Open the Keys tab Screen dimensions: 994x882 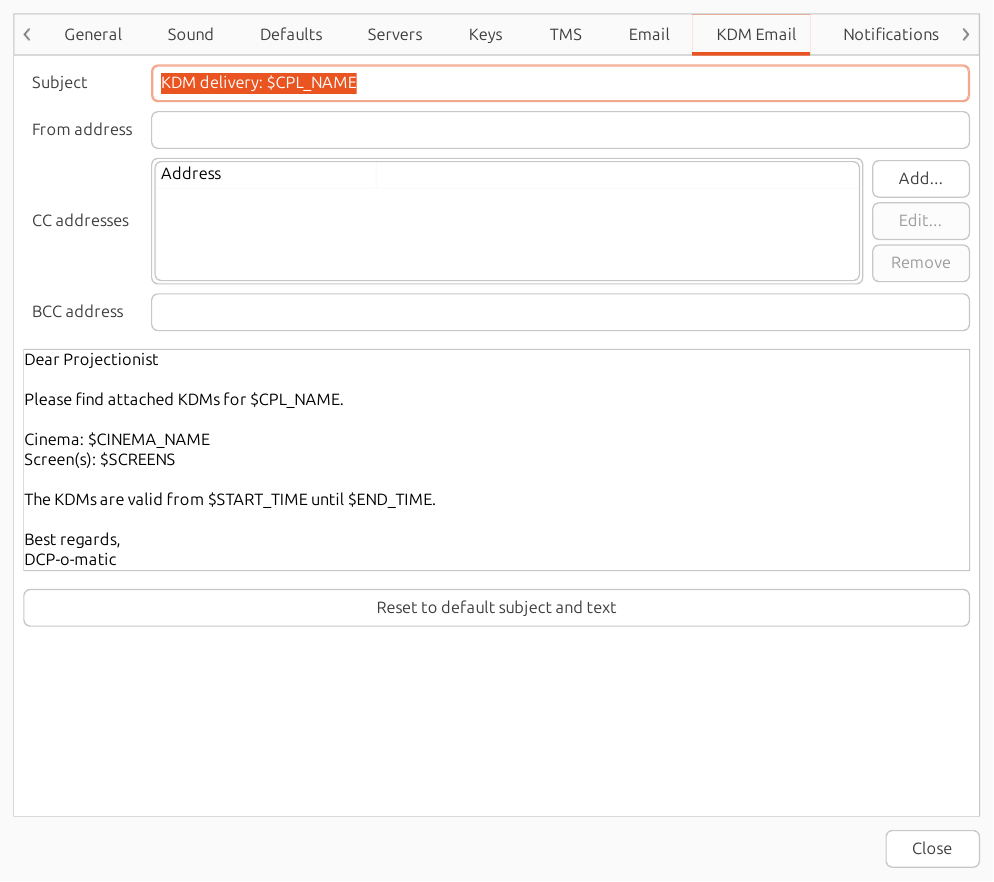(x=485, y=34)
